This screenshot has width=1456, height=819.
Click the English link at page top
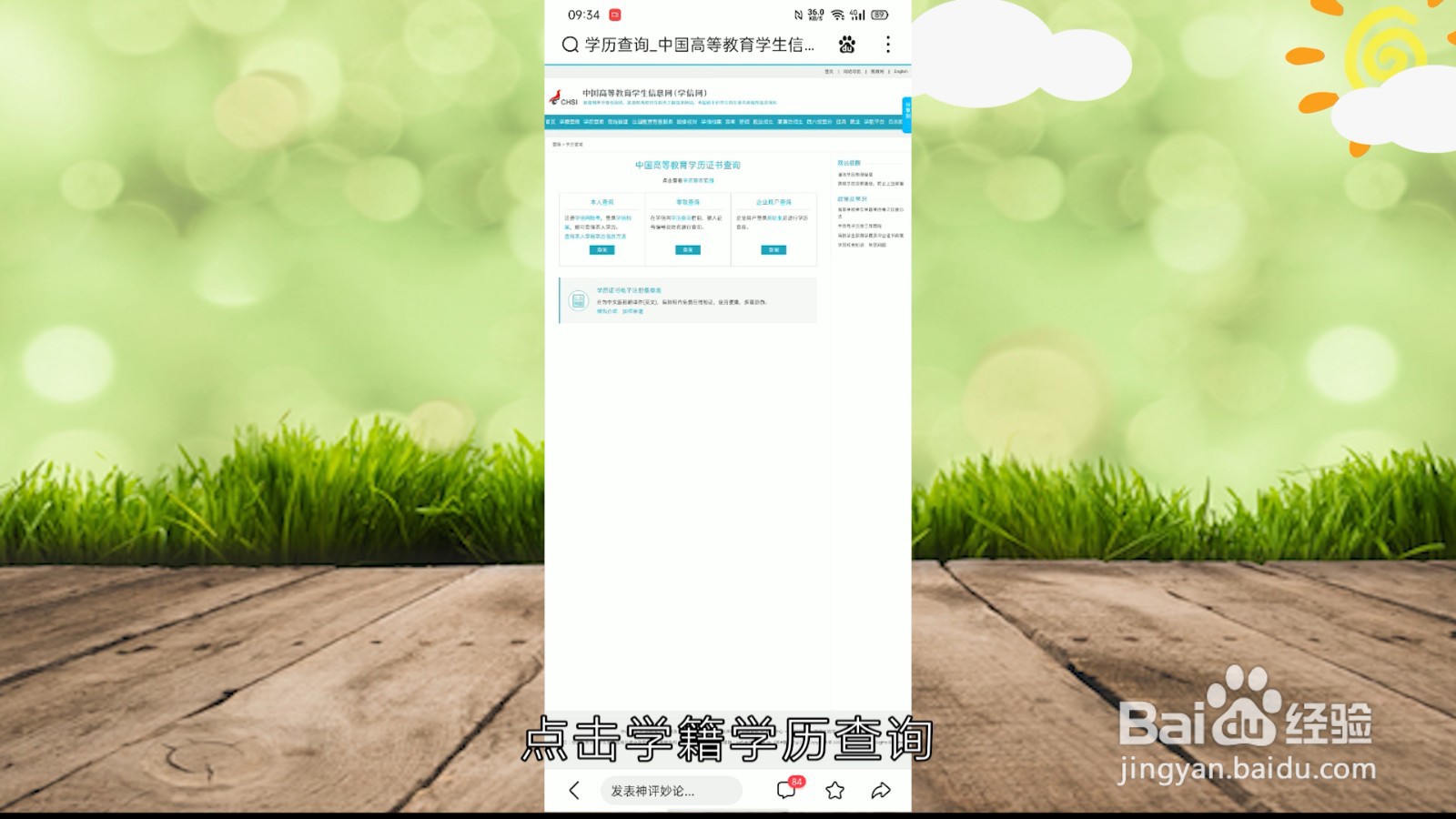(901, 71)
